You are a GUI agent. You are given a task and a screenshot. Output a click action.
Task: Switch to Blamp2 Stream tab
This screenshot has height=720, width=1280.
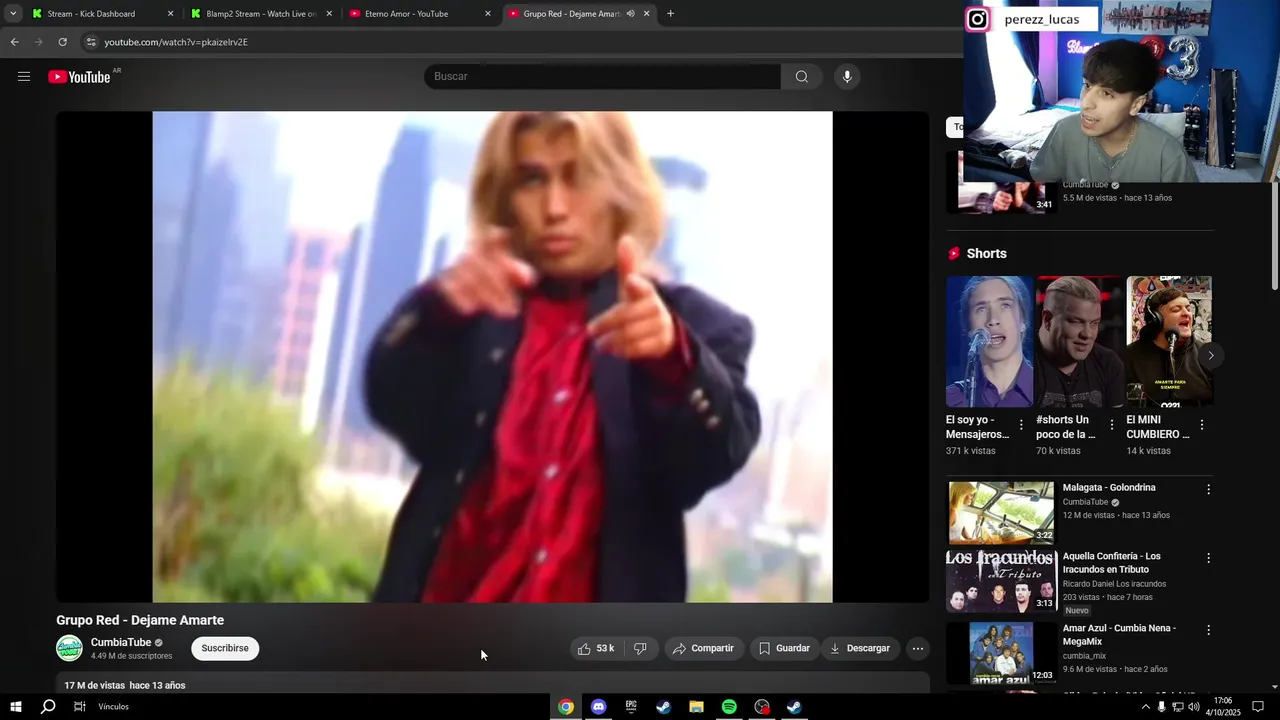coord(261,14)
